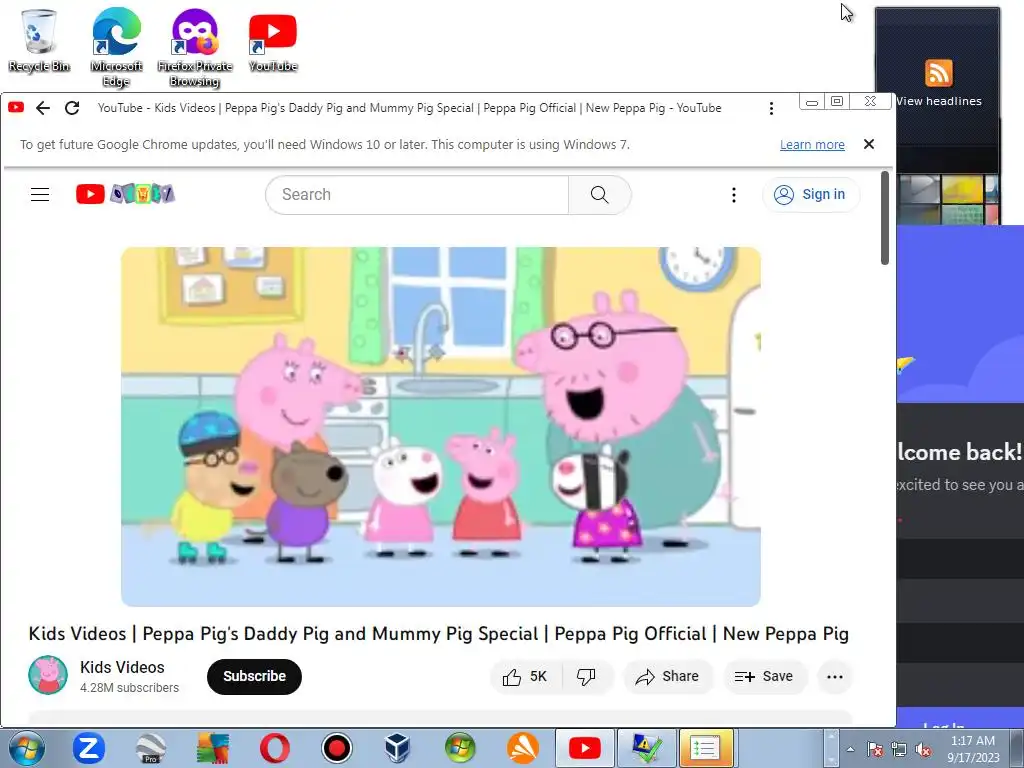Open the orange Avast taskbar icon
Image resolution: width=1024 pixels, height=768 pixels.
coord(522,748)
